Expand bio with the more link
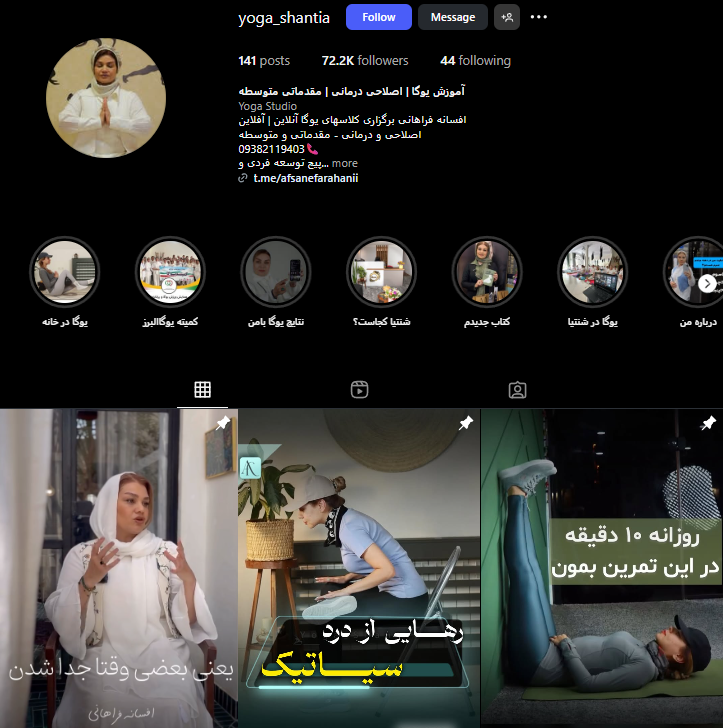This screenshot has width=723, height=728. point(345,163)
